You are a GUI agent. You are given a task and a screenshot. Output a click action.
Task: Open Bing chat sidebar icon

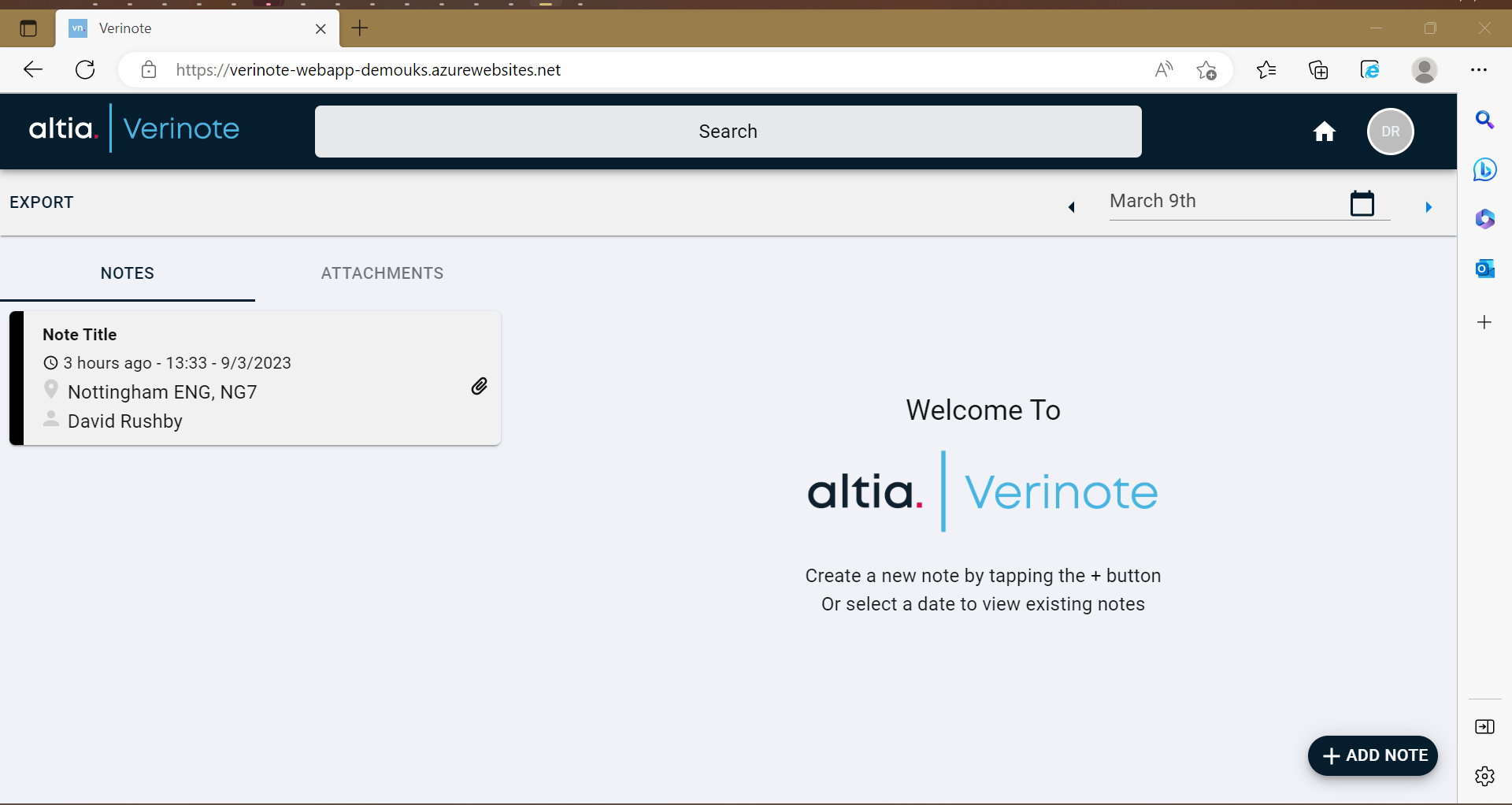[x=1484, y=169]
